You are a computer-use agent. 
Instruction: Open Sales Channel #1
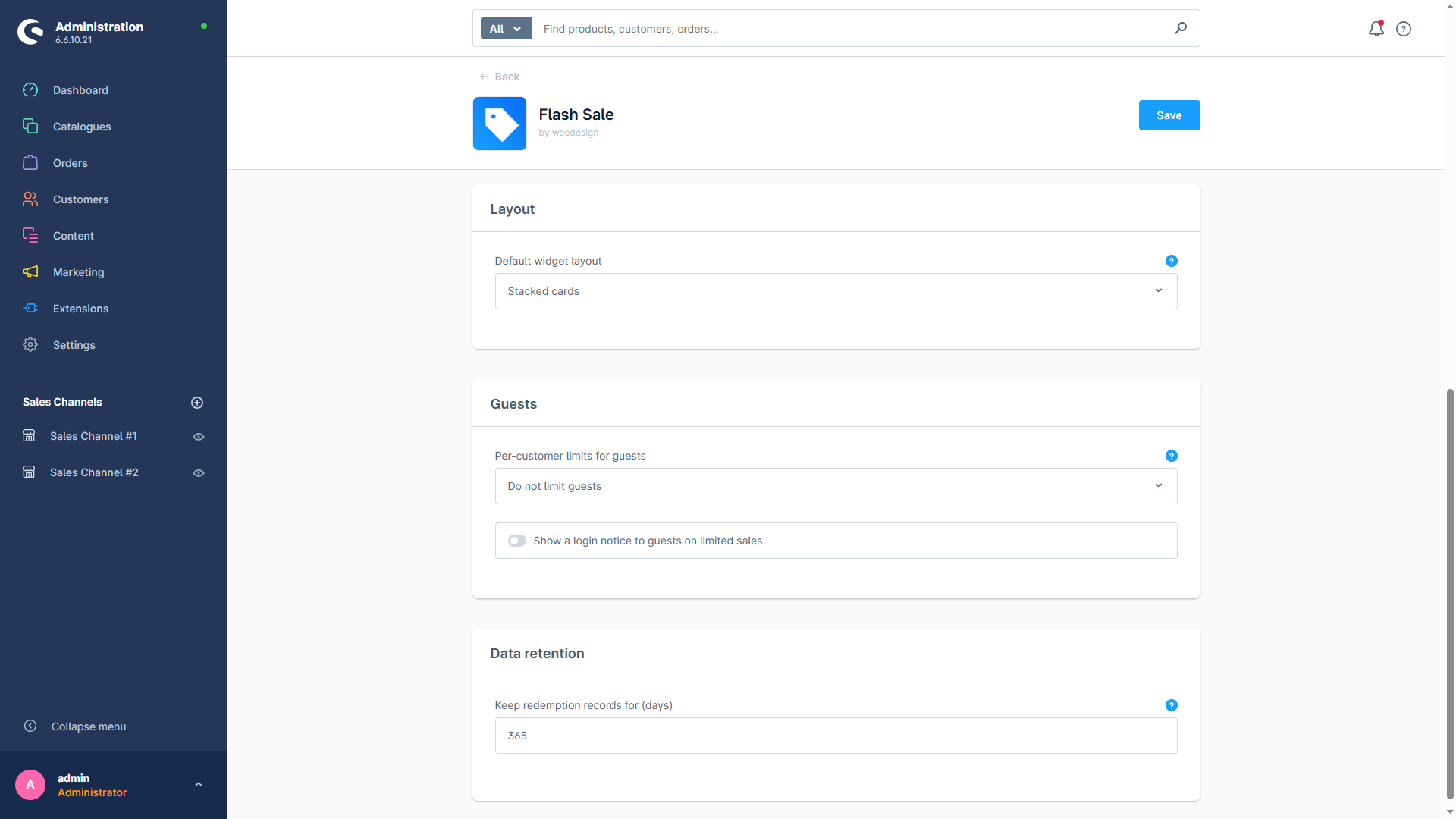[93, 436]
